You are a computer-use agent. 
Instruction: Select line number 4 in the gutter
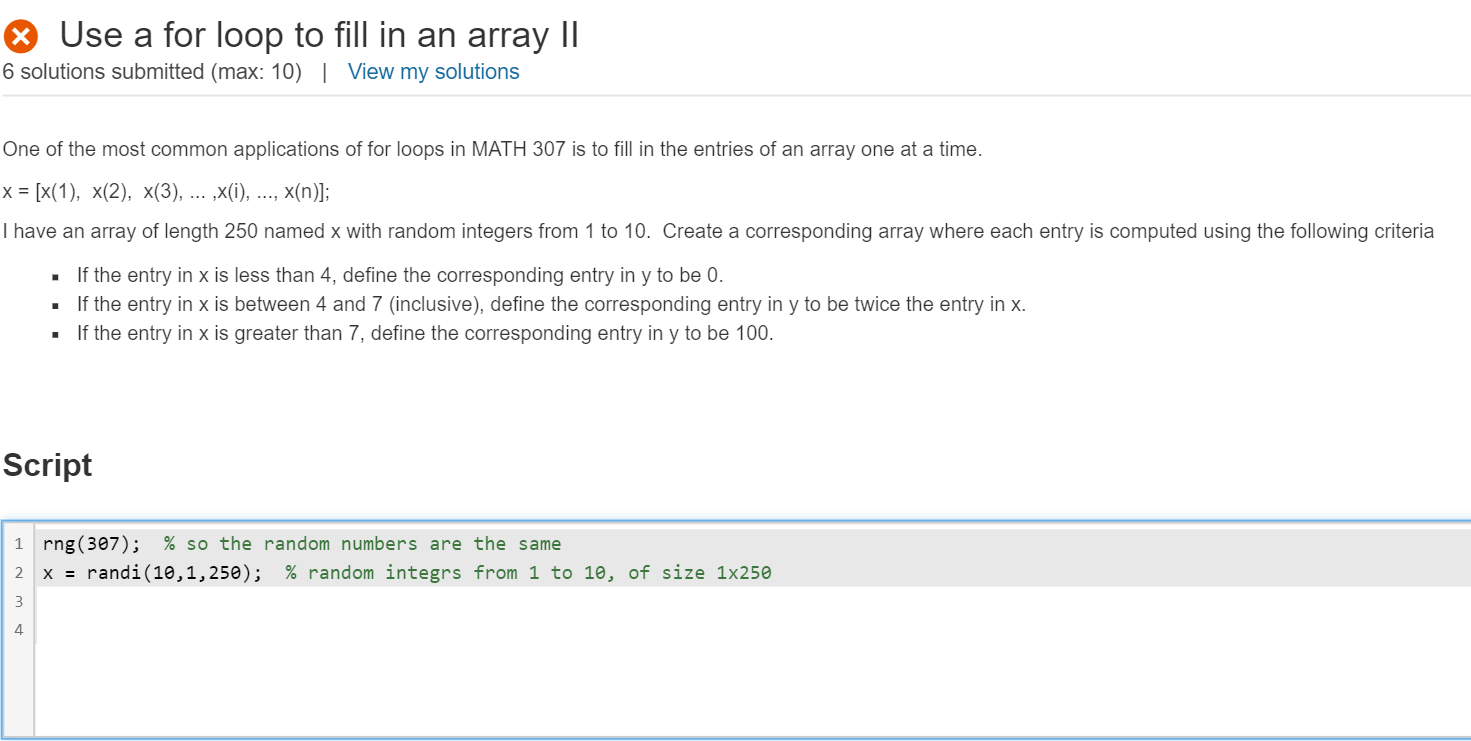click(x=19, y=629)
